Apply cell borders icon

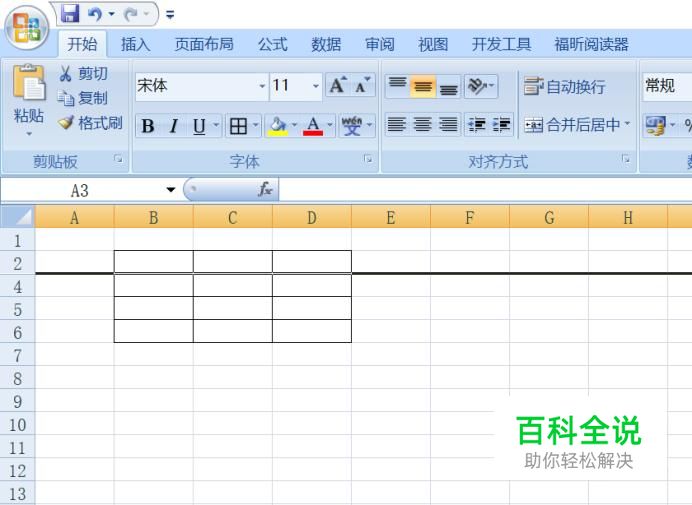[238, 126]
